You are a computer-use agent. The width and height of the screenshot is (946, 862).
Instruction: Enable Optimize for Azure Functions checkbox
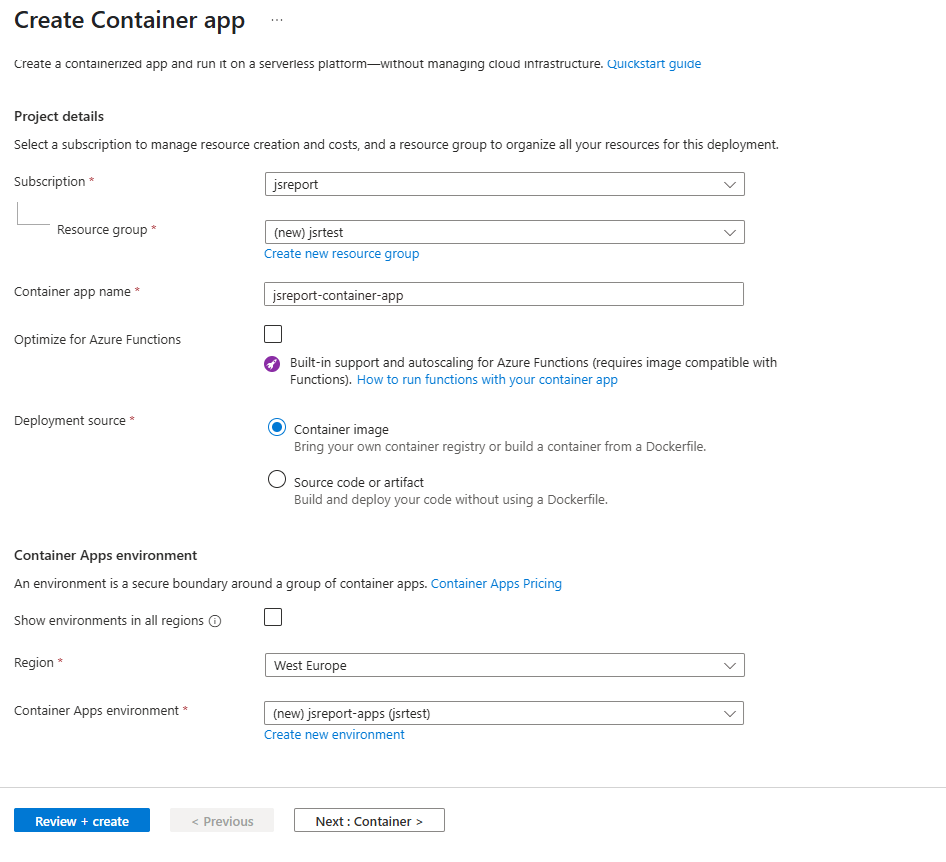(x=273, y=334)
